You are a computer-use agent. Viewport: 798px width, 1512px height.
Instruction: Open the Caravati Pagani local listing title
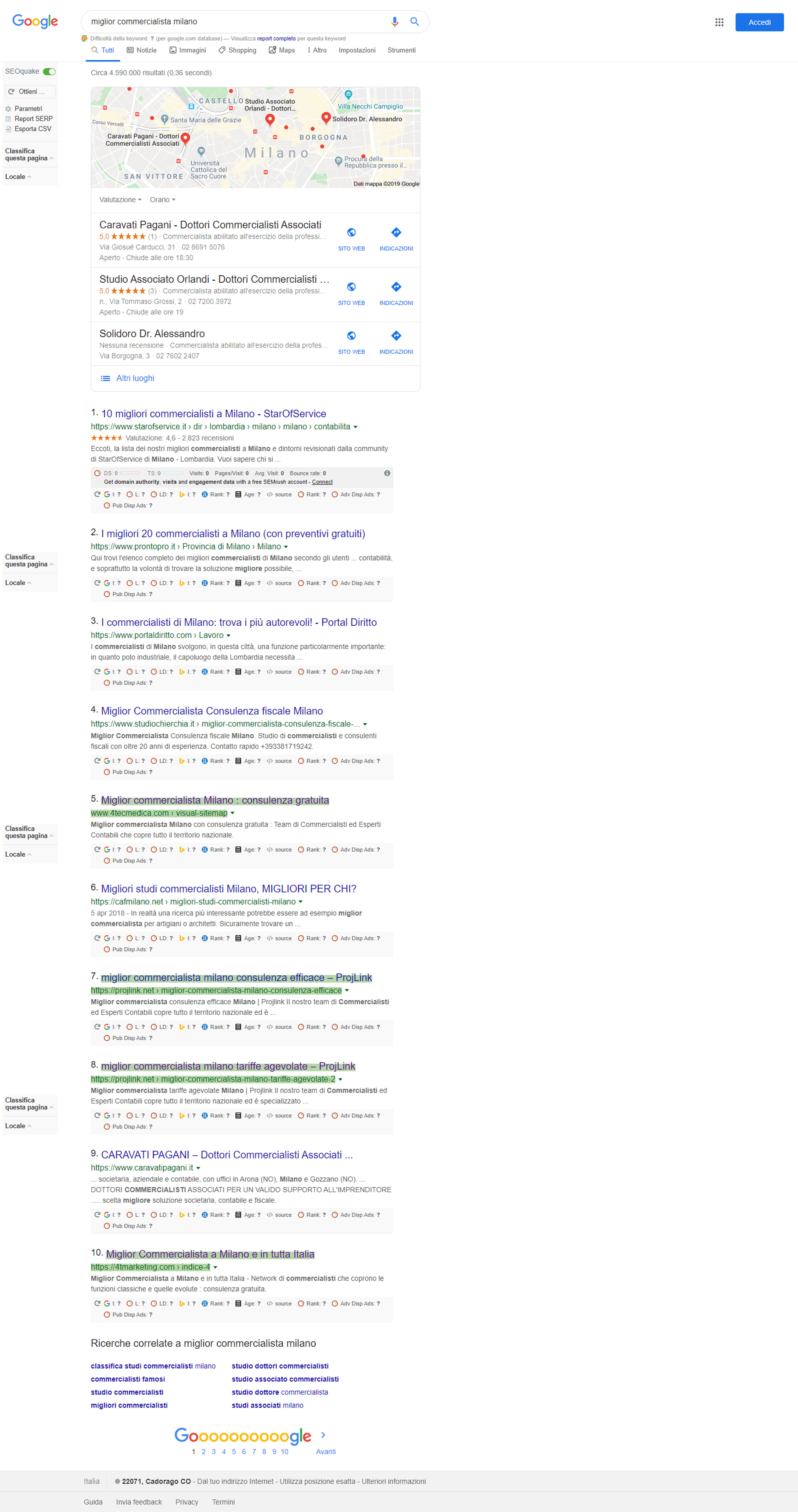point(210,225)
